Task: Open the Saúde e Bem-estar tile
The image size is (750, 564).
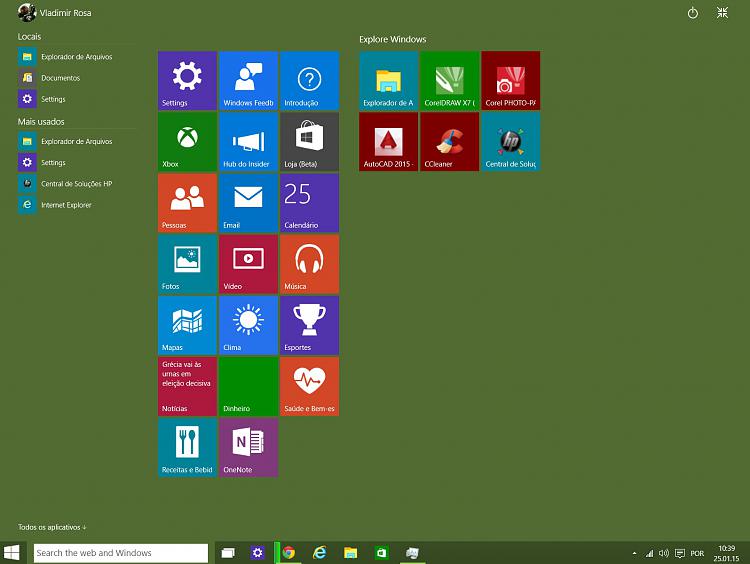Action: point(309,387)
